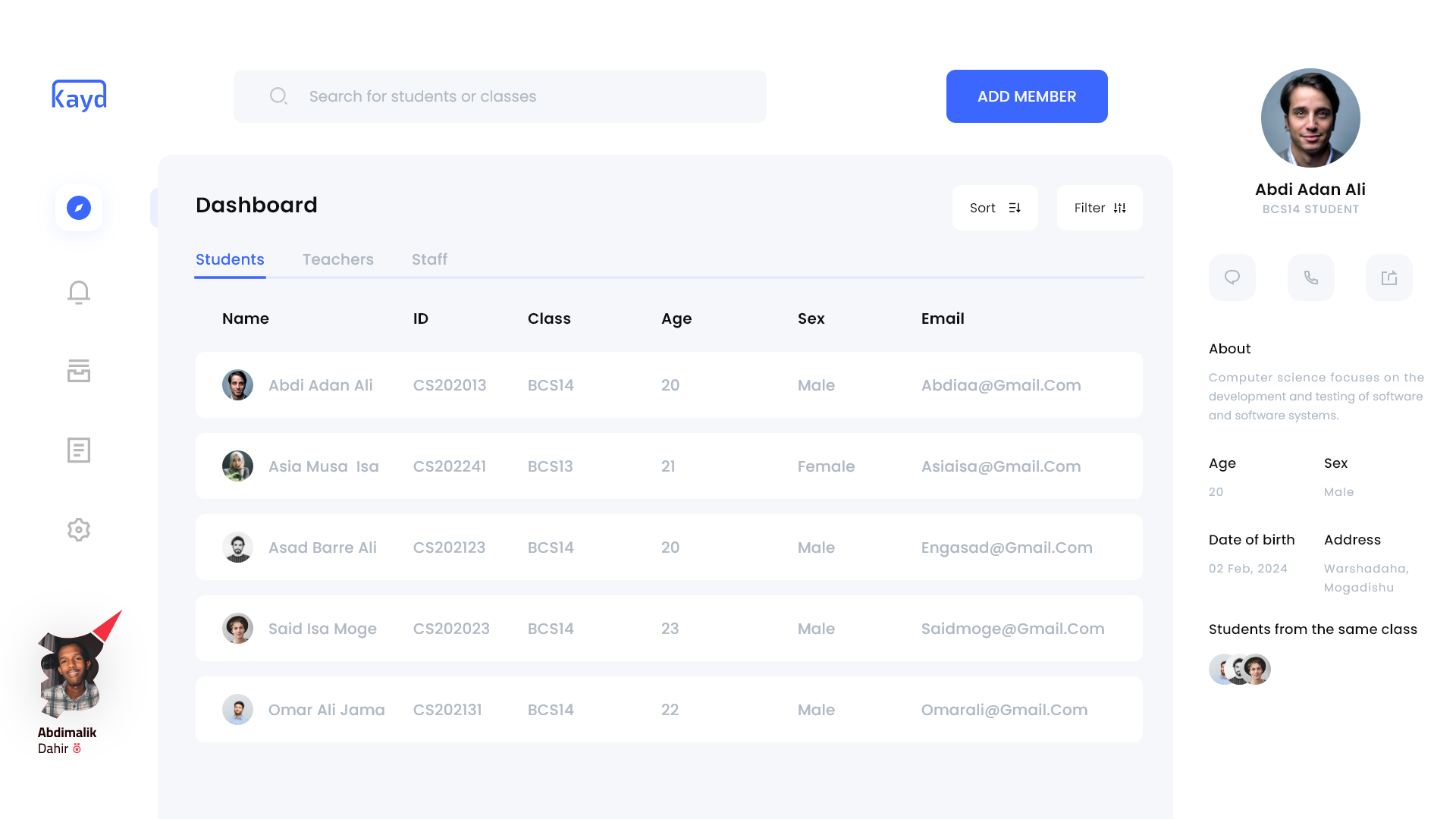Click the ADD MEMBER button
The width and height of the screenshot is (1456, 819).
(x=1027, y=96)
